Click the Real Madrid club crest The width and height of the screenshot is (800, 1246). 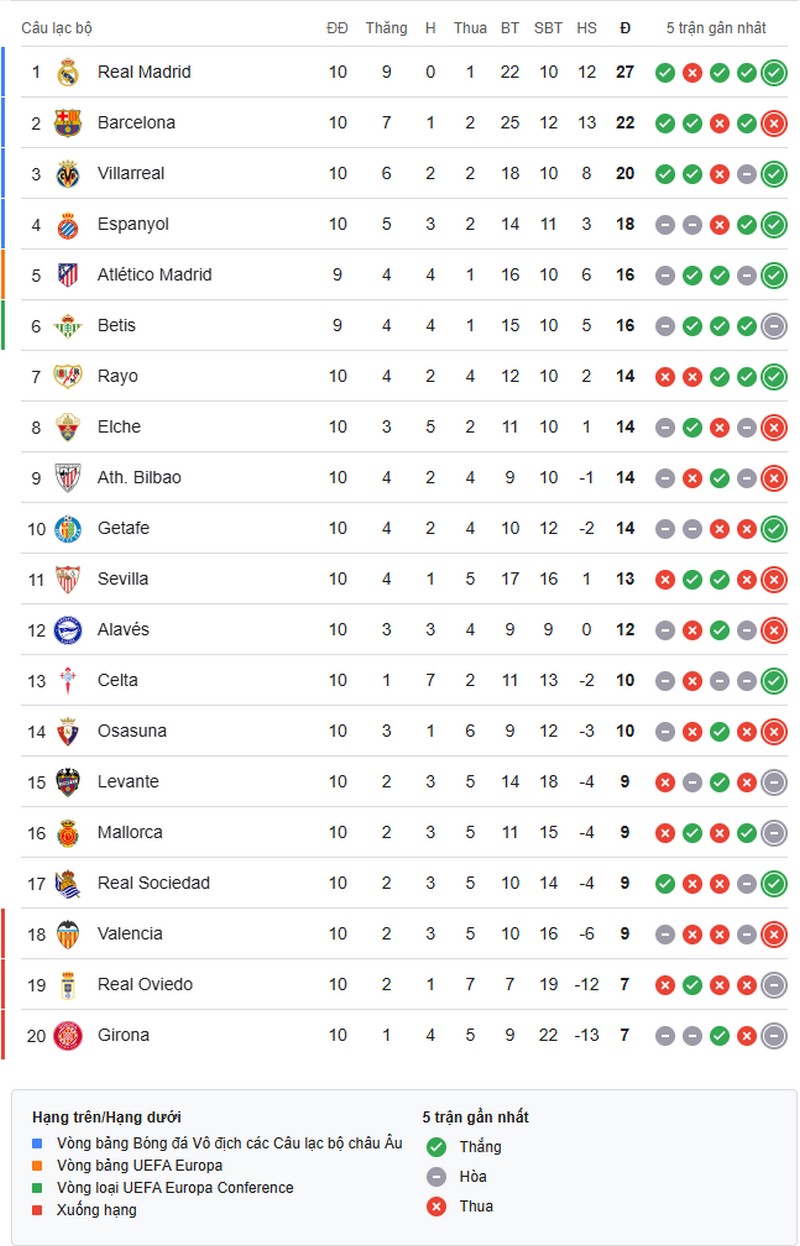click(67, 72)
